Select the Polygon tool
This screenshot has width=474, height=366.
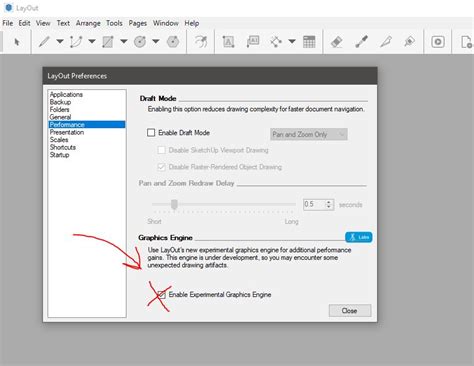(173, 42)
